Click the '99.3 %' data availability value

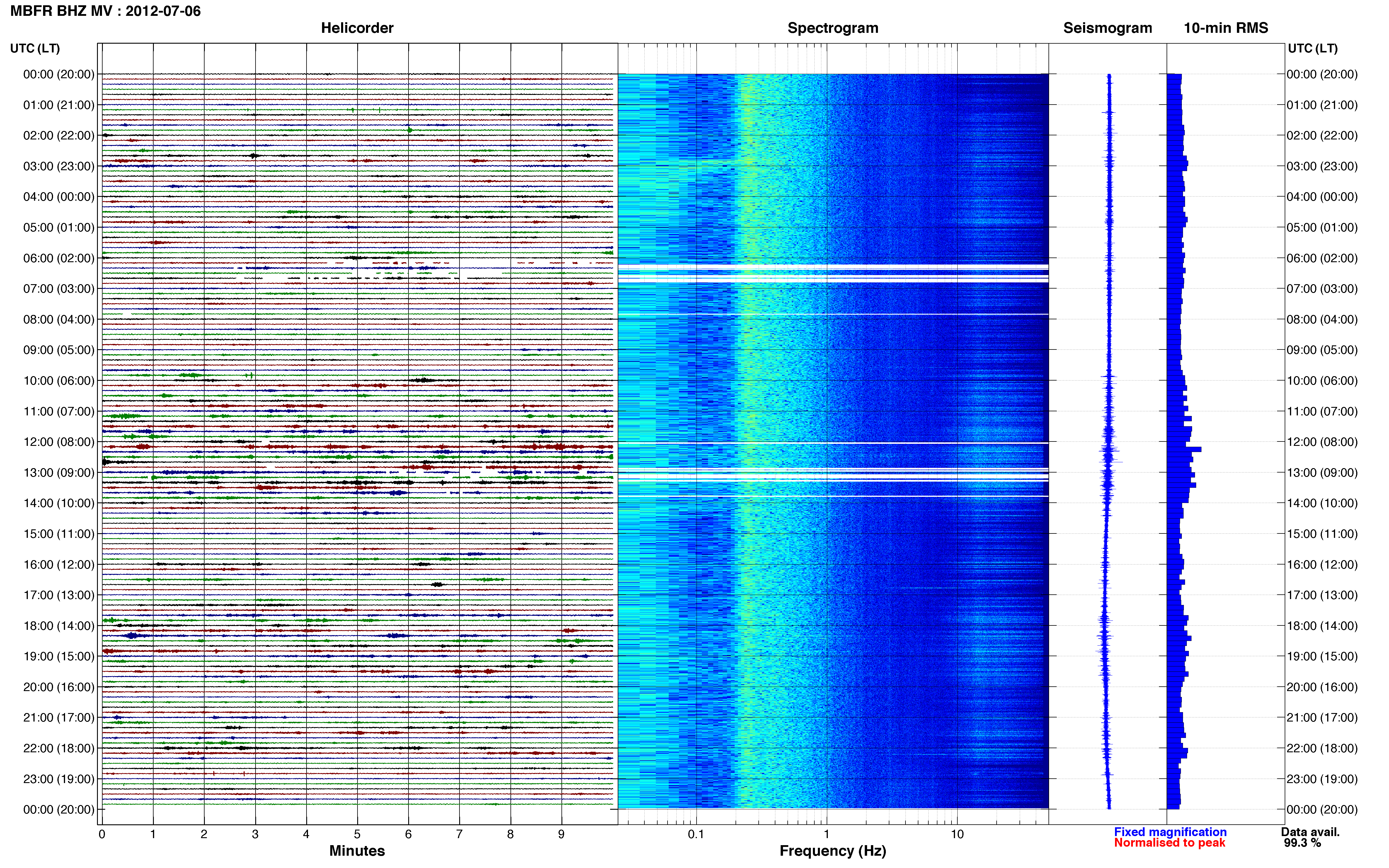(1302, 843)
